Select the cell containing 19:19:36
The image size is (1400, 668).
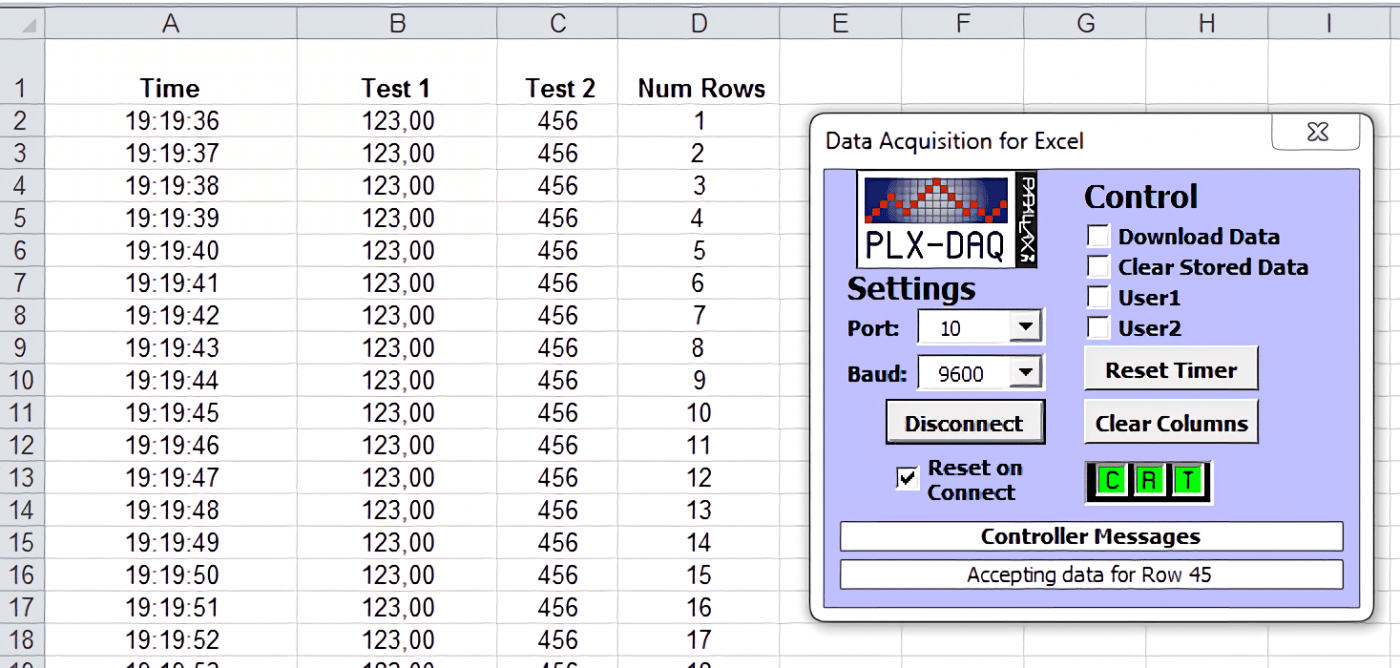click(169, 120)
